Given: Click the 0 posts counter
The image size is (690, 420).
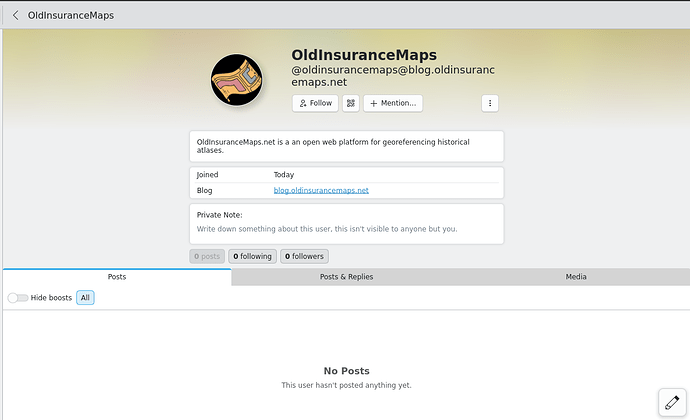Looking at the screenshot, I should (x=207, y=256).
